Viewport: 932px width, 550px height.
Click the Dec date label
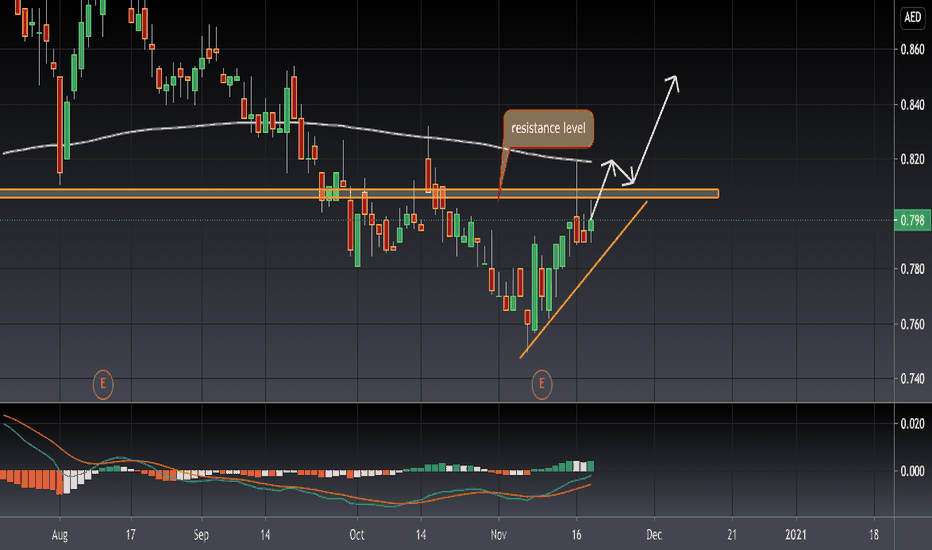[x=654, y=535]
